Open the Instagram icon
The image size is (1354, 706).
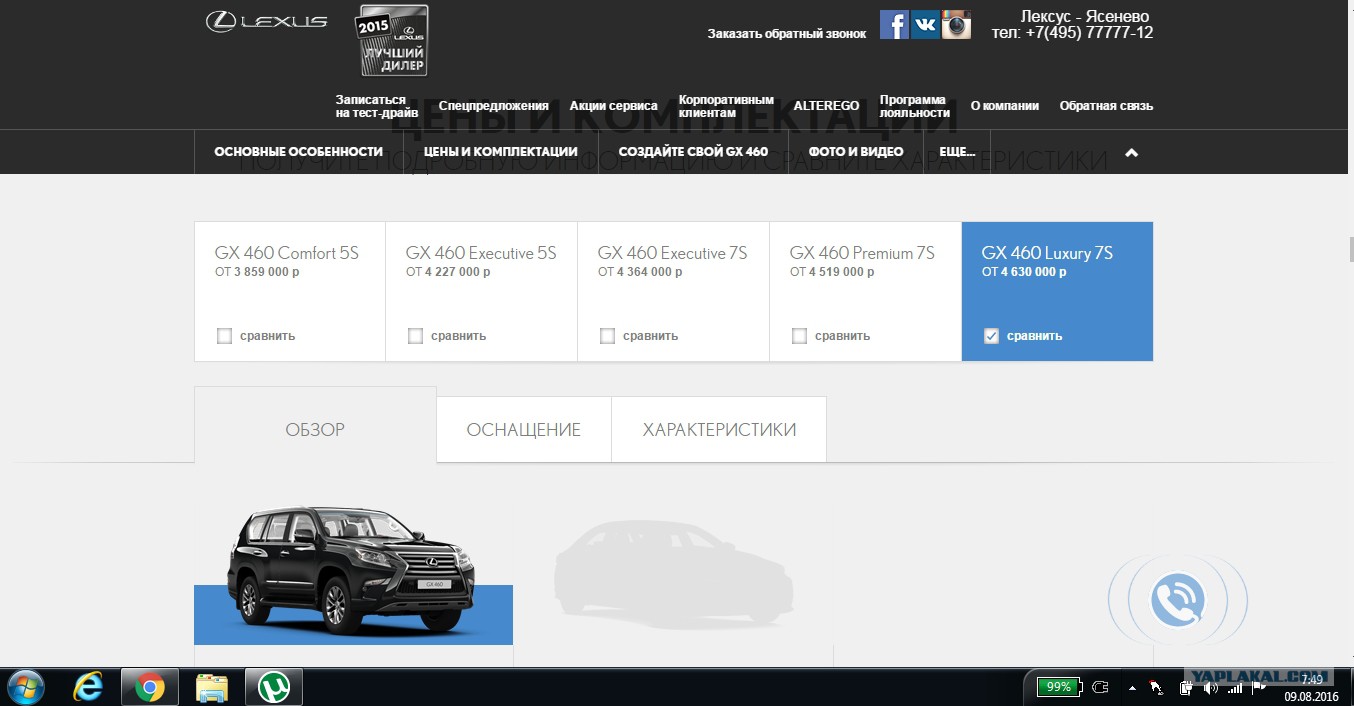[956, 24]
